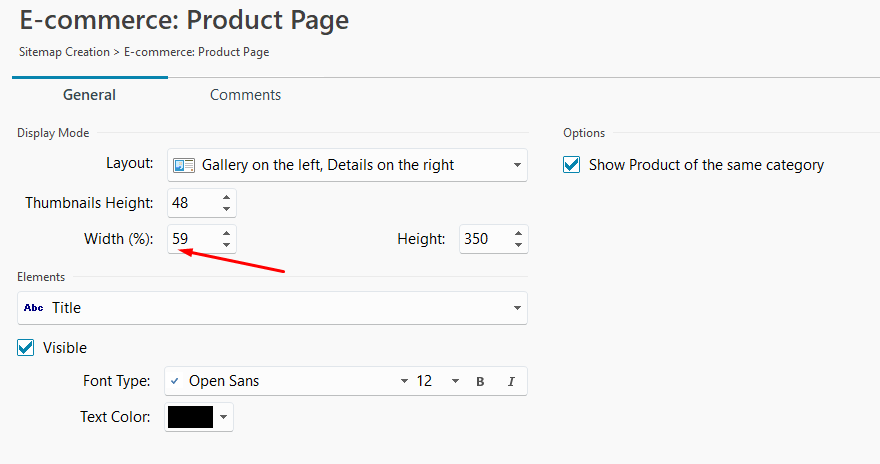Click the black Text Color swatch
Screen dimensions: 880x464
point(190,417)
